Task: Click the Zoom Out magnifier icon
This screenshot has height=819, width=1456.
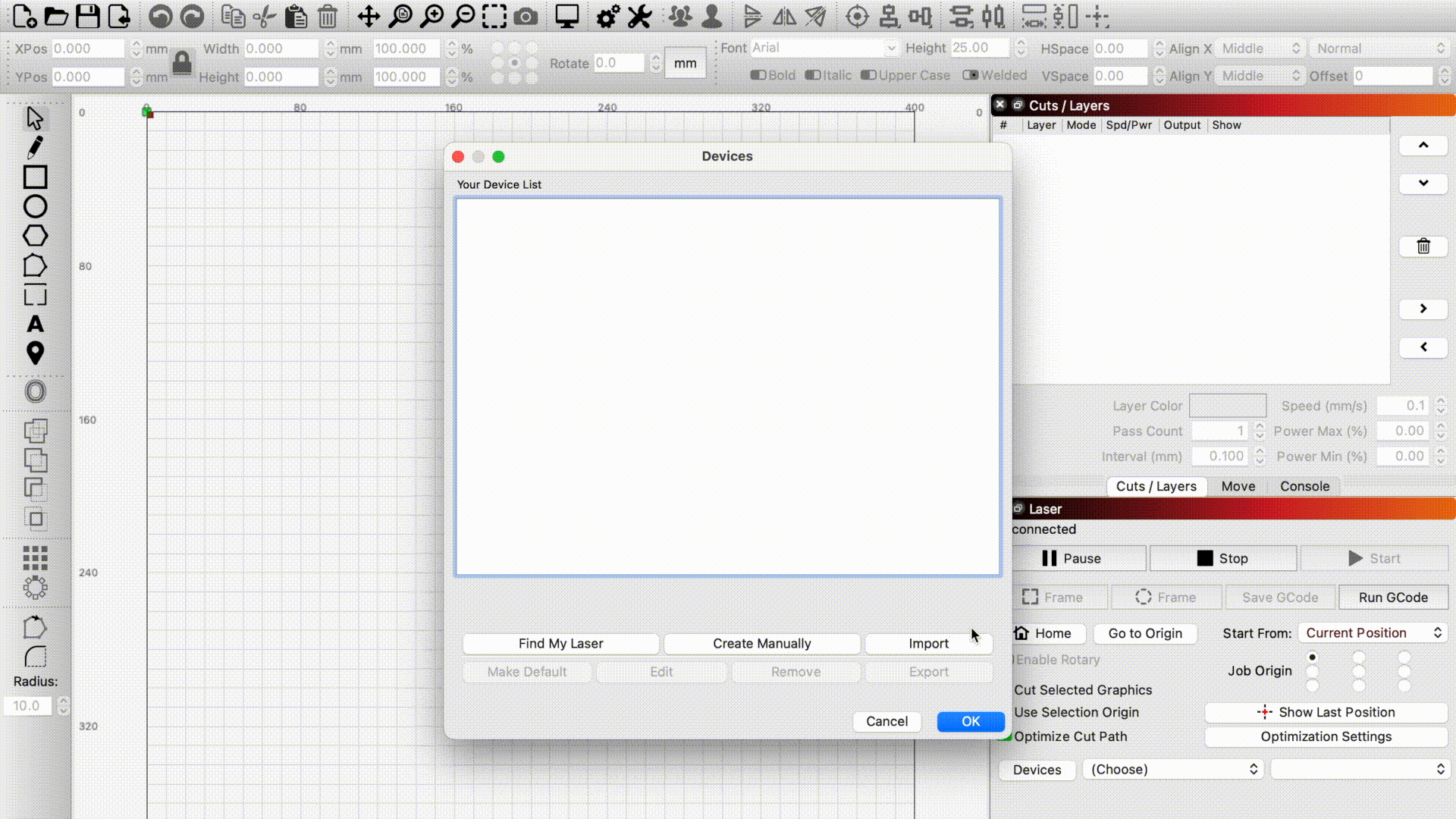Action: (x=463, y=16)
